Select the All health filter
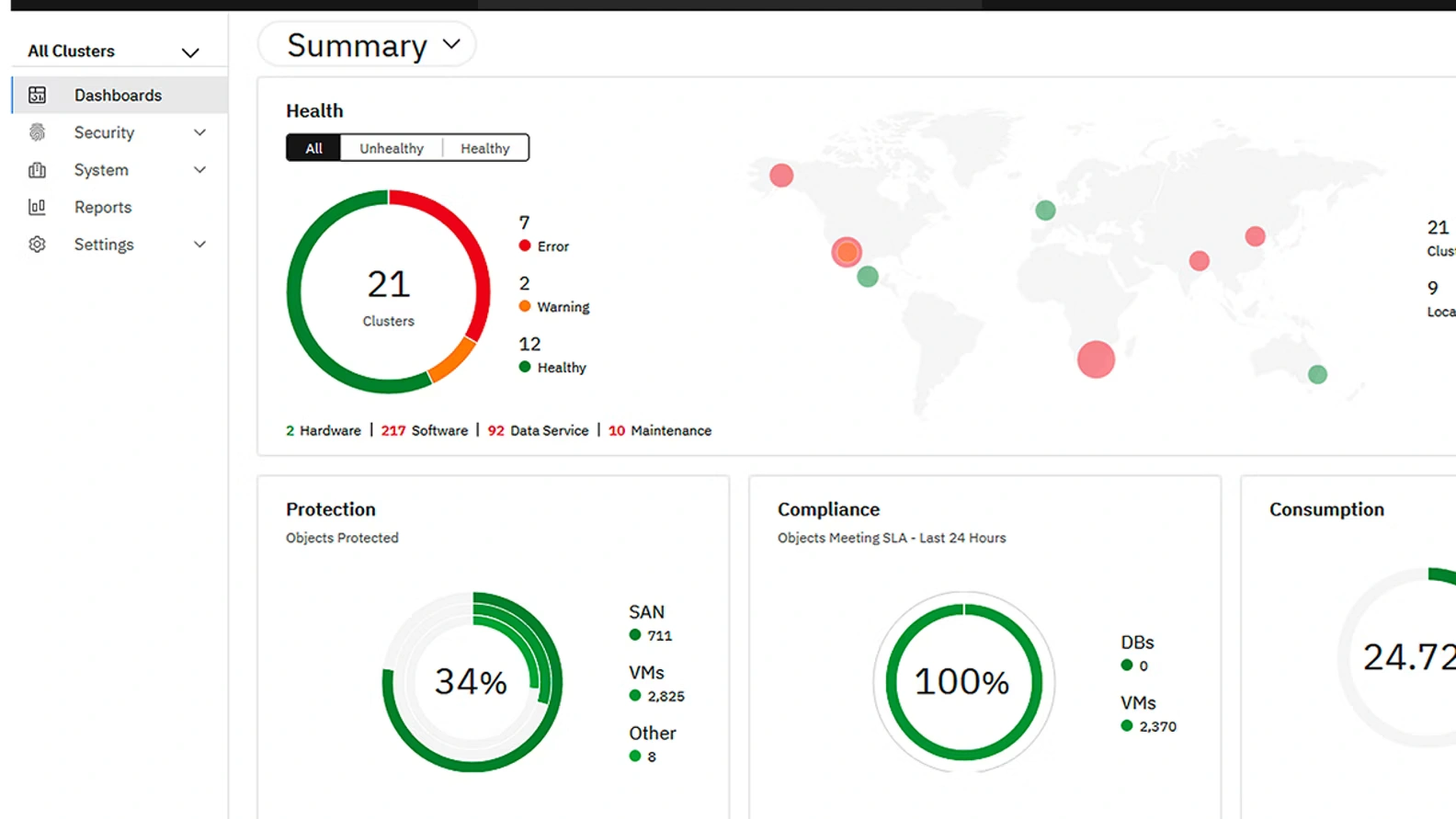Viewport: 1456px width, 819px height. coord(313,148)
